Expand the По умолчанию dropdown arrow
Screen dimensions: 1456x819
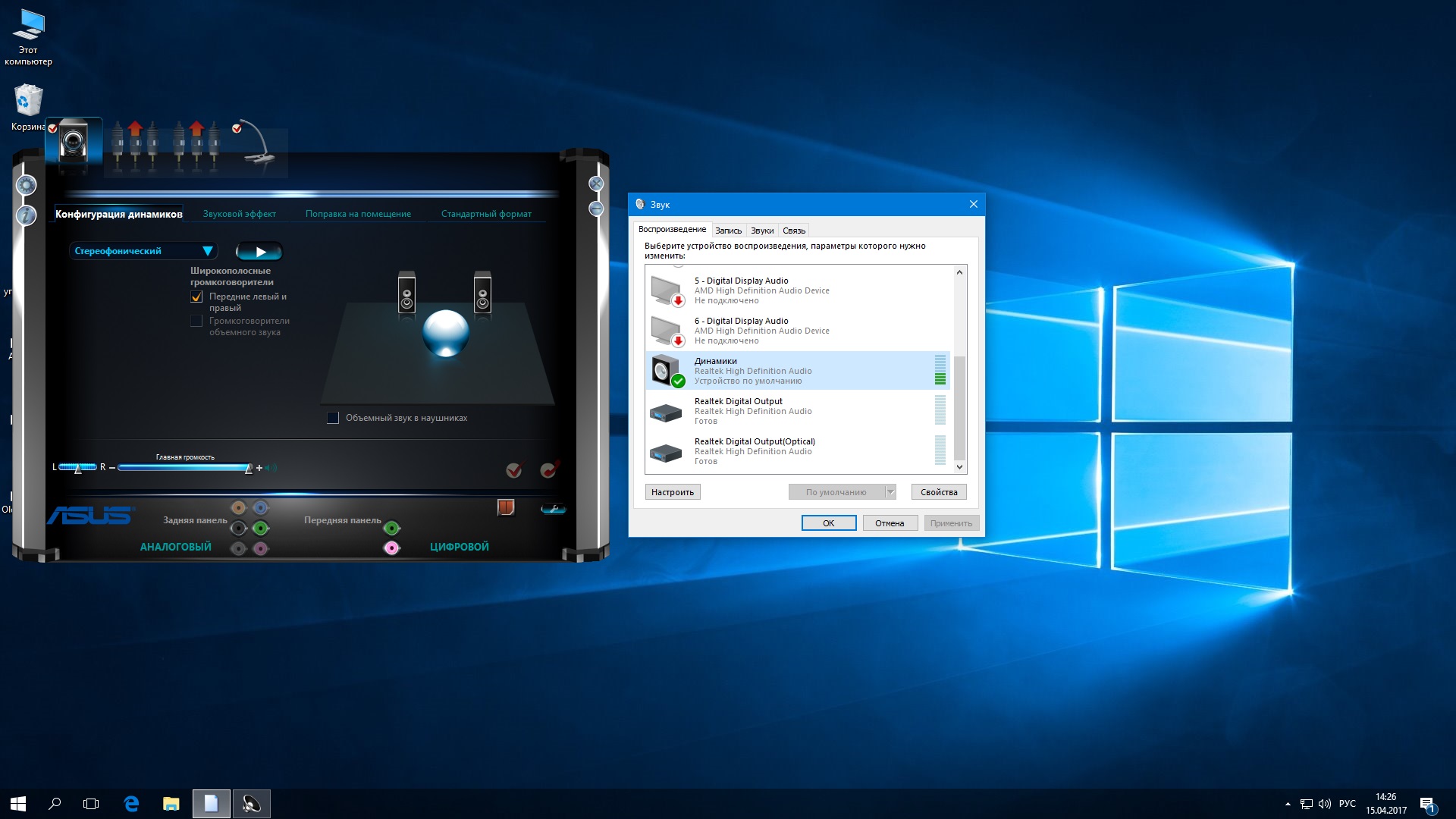(891, 492)
